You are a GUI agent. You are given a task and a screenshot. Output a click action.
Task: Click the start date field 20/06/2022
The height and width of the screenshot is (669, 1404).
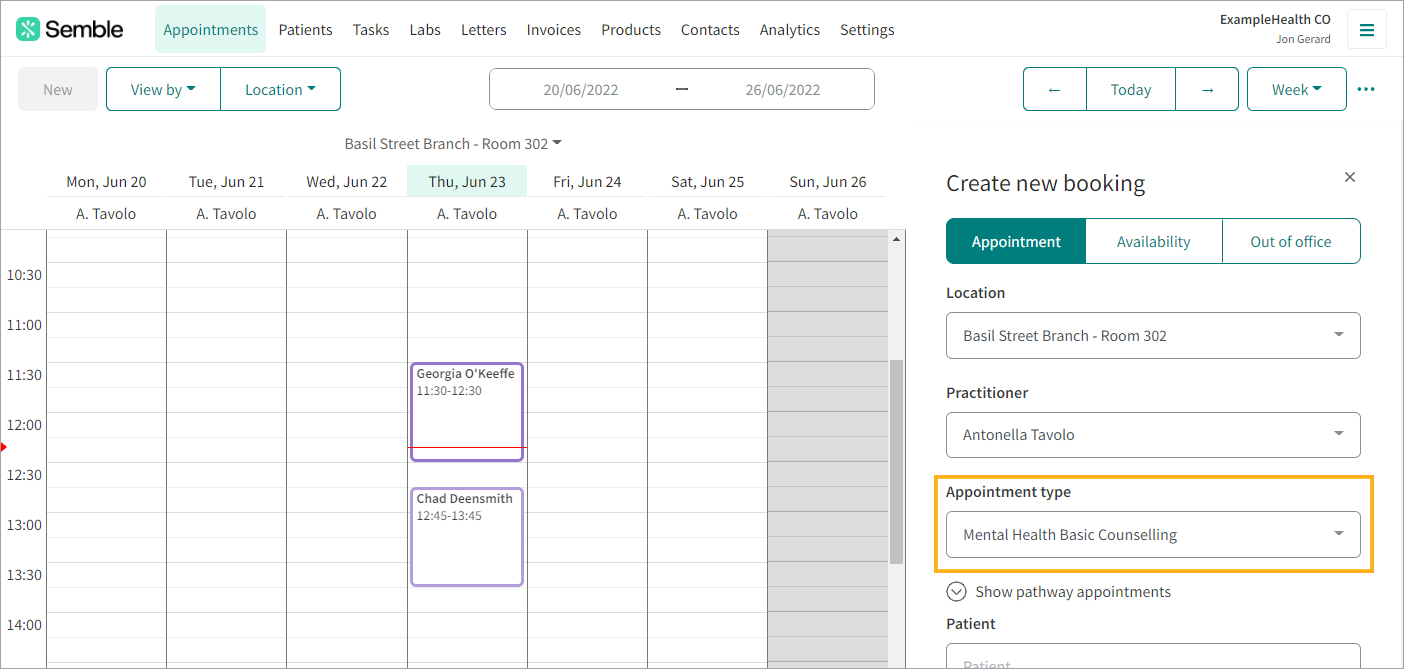pyautogui.click(x=581, y=89)
